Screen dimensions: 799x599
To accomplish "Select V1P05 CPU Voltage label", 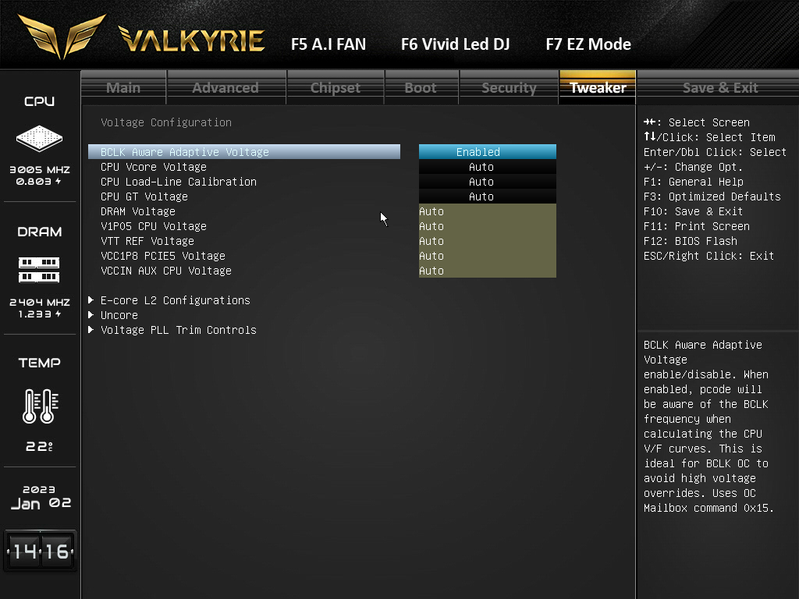I will pos(153,226).
